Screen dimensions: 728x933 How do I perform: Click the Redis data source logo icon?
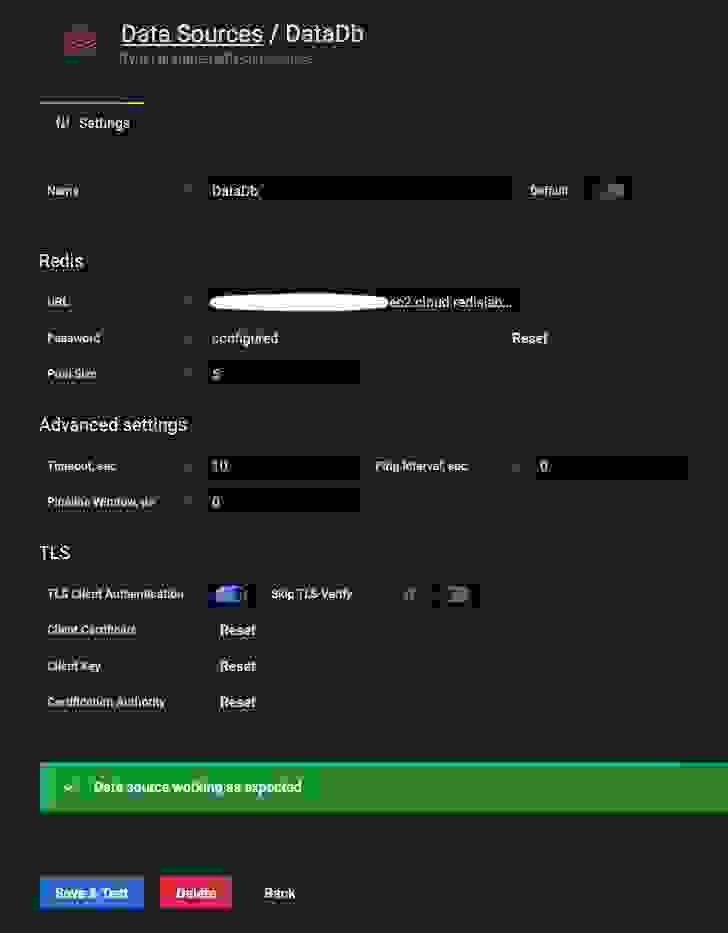tap(80, 42)
